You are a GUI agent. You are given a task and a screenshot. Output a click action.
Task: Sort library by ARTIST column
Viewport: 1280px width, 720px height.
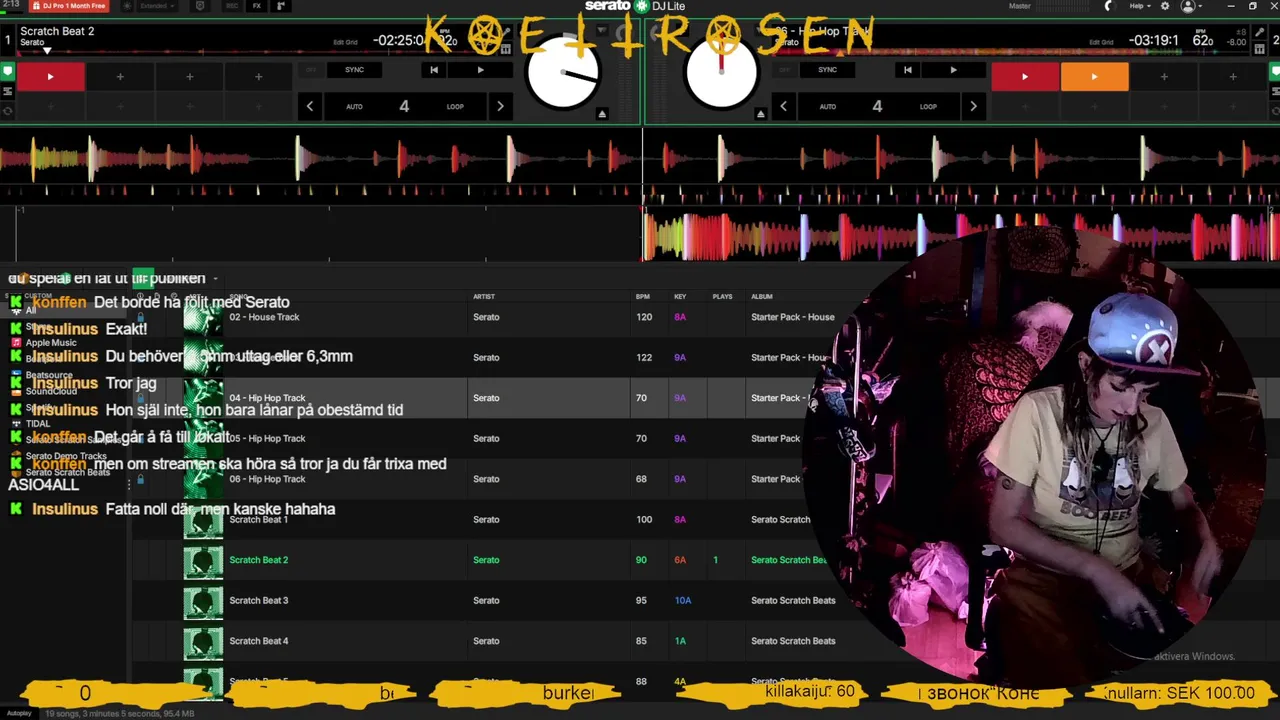point(484,296)
